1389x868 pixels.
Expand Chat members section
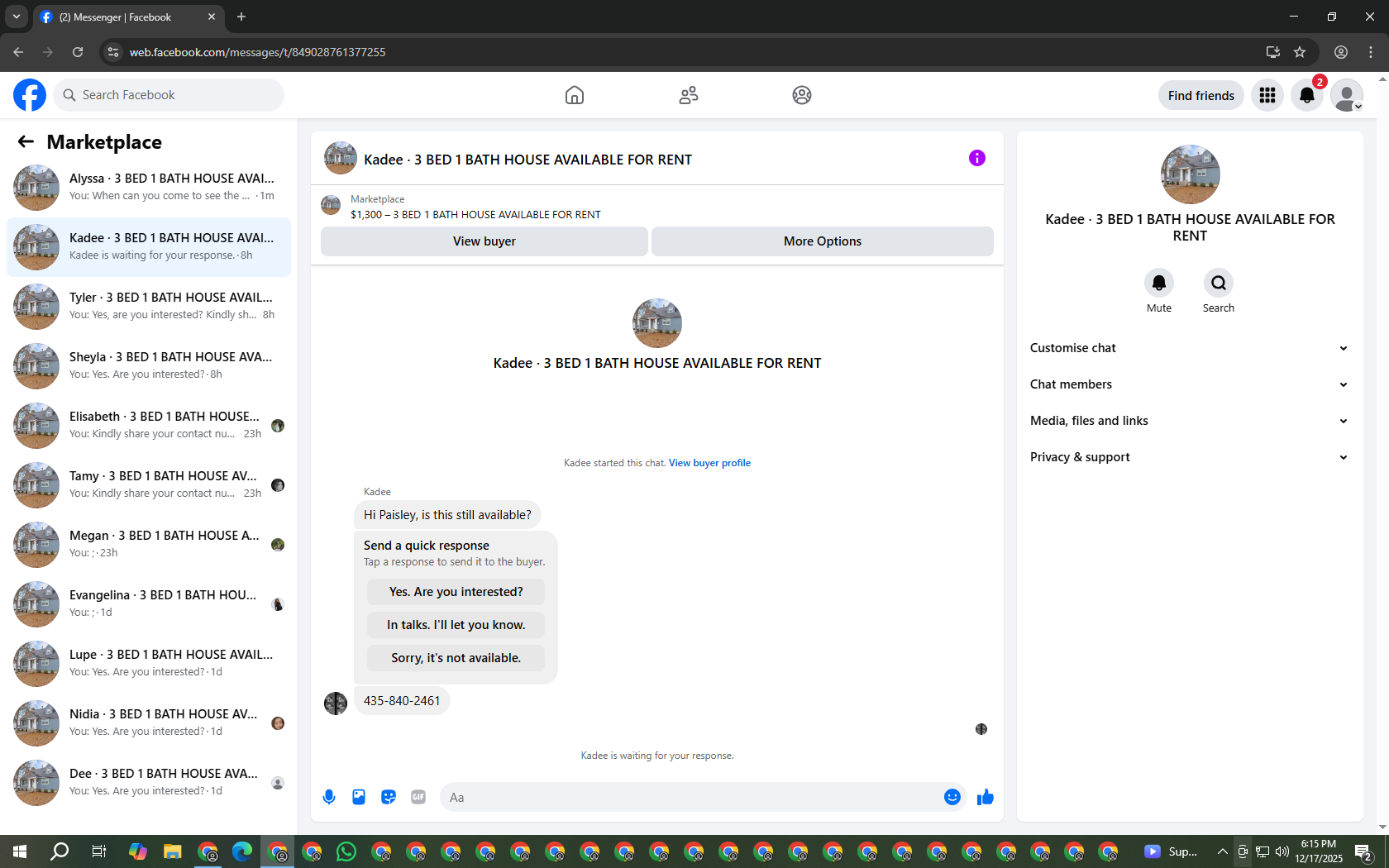(1190, 384)
